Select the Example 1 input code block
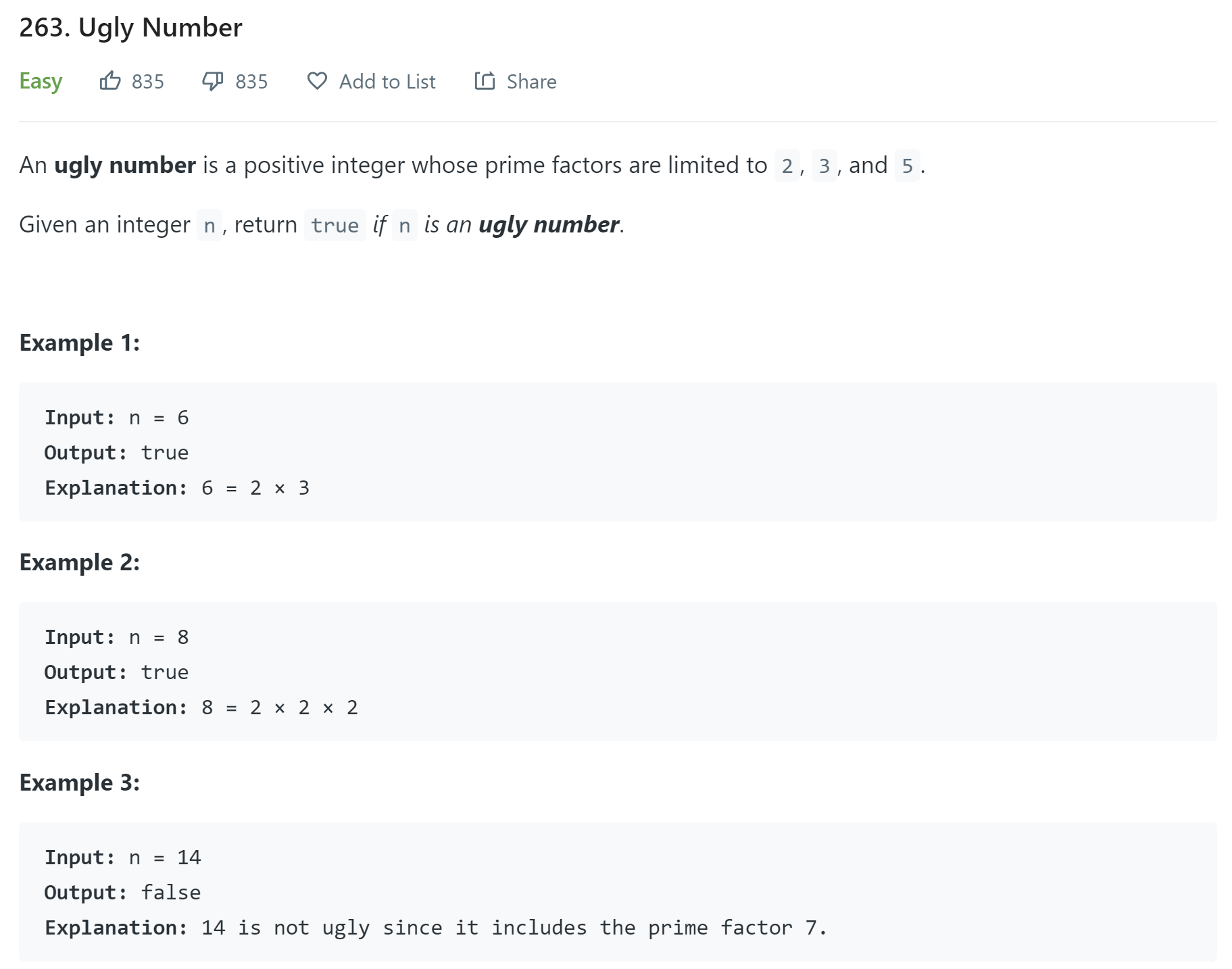 coord(616,451)
